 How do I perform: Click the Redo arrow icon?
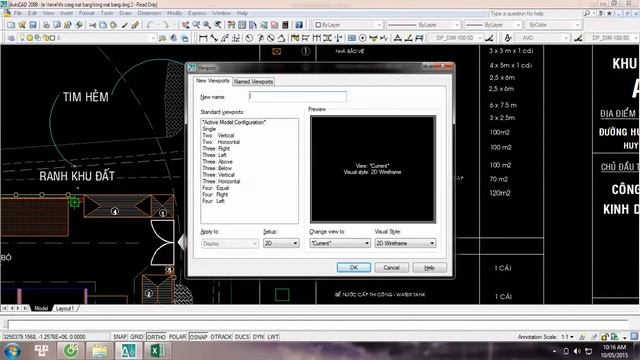[165, 25]
